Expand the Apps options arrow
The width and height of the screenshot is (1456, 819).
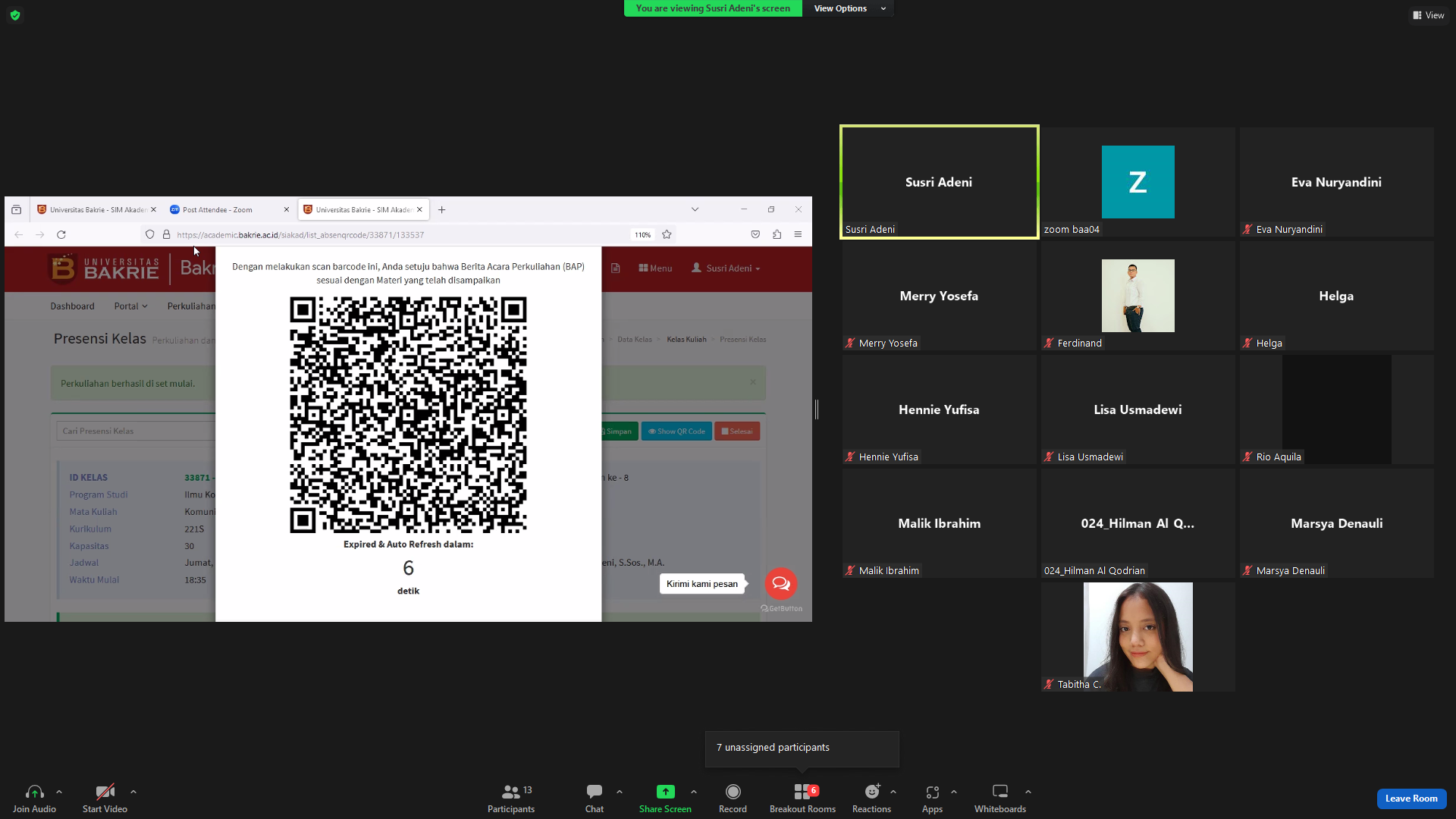954,792
